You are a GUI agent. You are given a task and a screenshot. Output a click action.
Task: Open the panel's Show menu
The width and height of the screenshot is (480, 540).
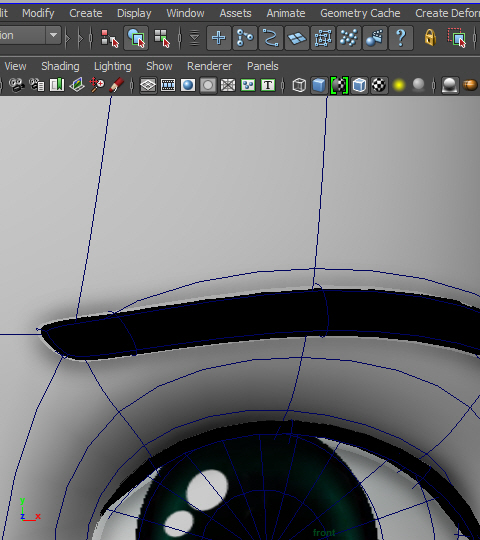(159, 66)
